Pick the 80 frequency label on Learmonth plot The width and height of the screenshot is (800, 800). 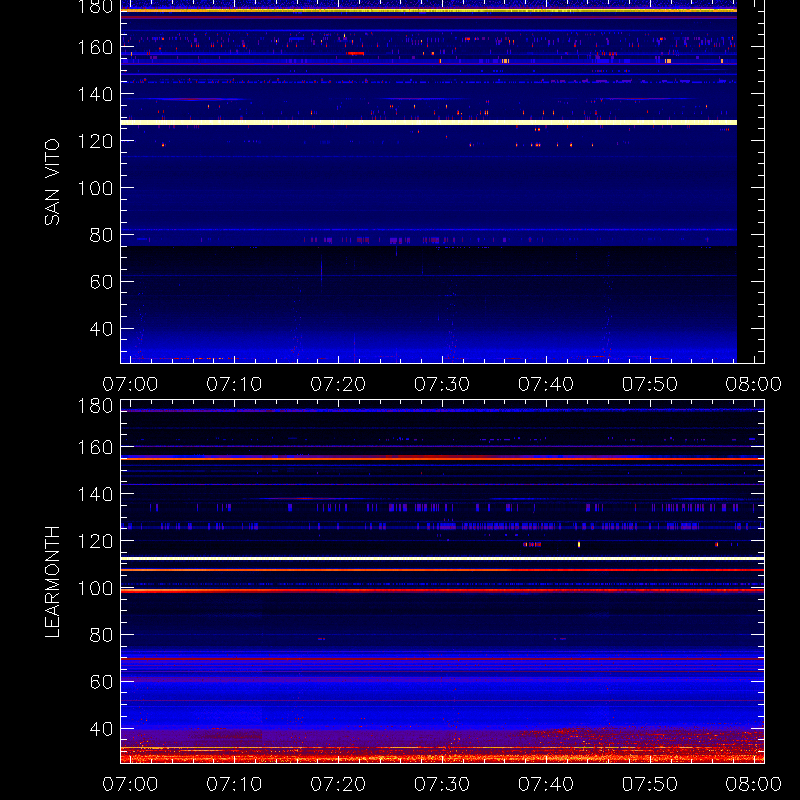click(101, 635)
